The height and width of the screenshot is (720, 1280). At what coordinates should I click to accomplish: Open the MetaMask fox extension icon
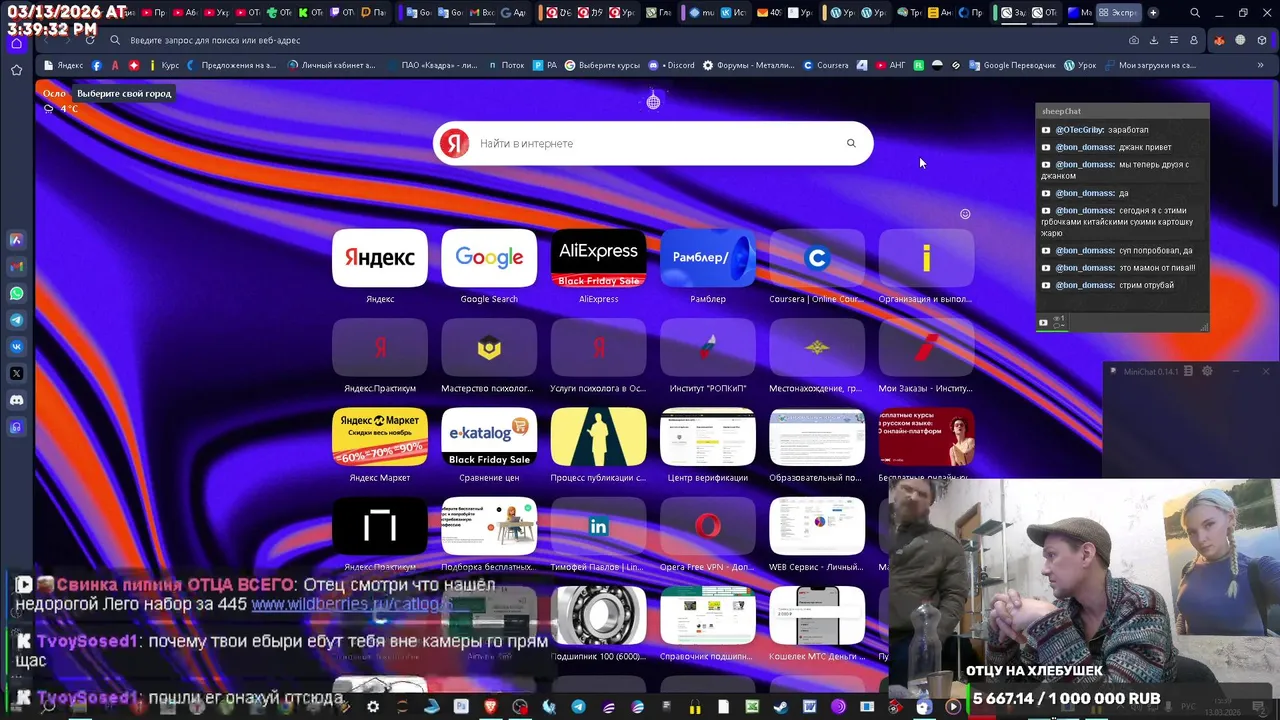[1218, 40]
